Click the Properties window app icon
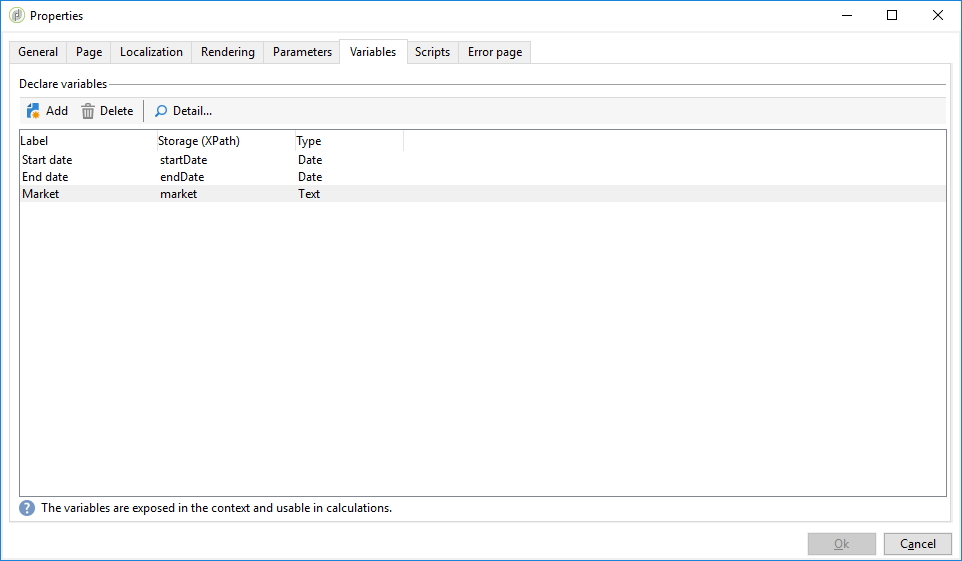This screenshot has width=962, height=561. click(16, 16)
